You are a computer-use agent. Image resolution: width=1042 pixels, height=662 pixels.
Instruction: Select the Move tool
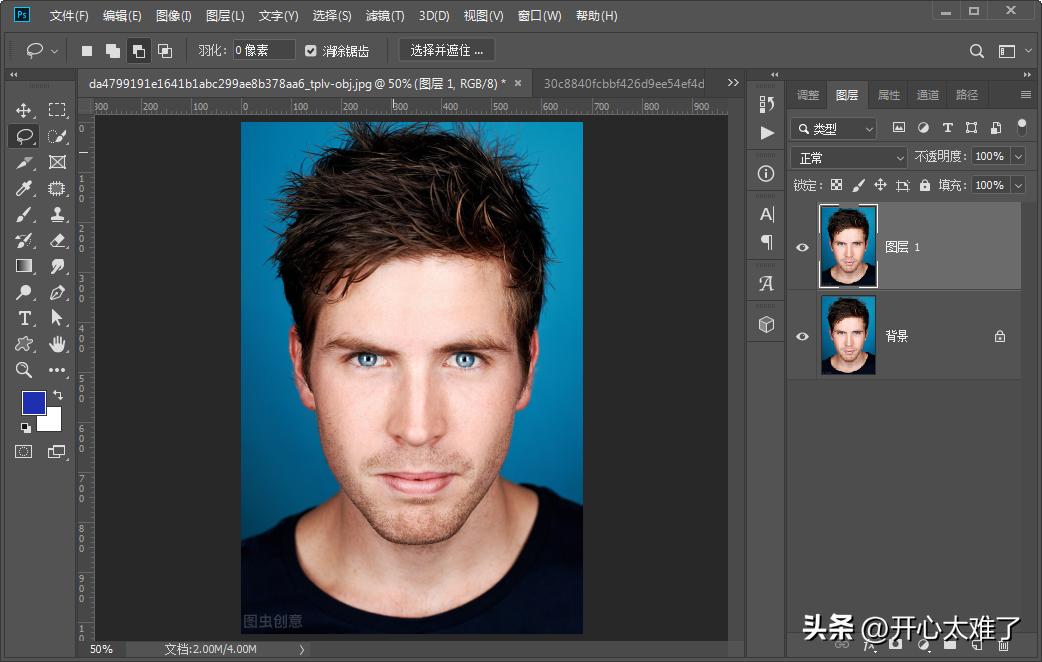pos(24,110)
